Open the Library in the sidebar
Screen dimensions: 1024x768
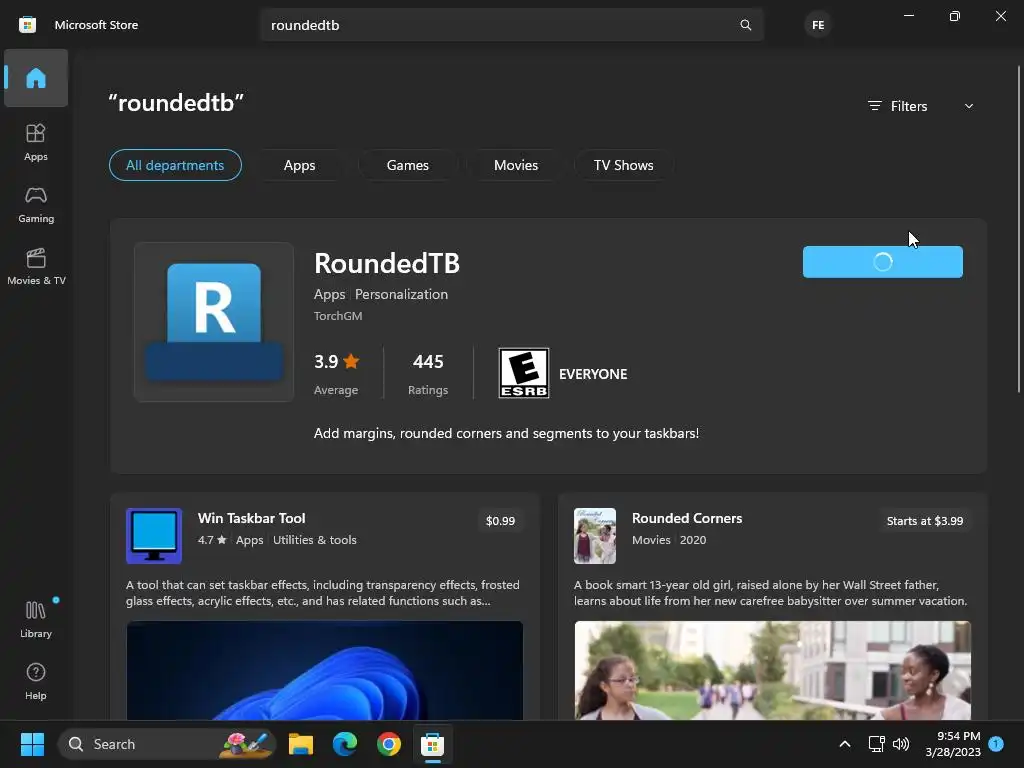36,619
